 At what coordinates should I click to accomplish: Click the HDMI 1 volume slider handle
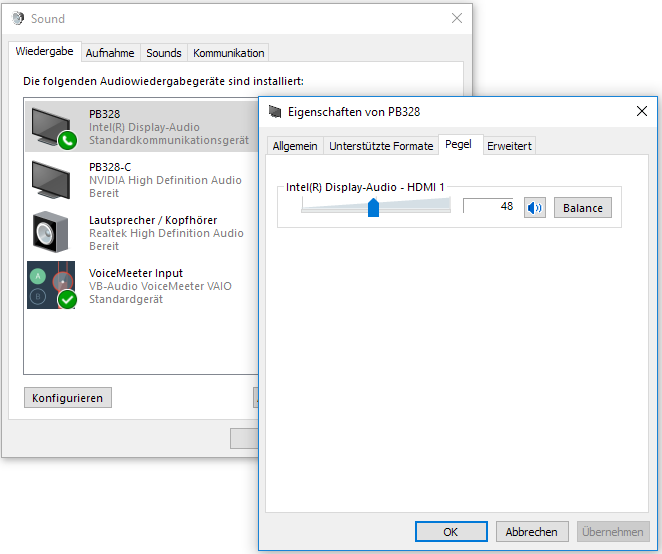(x=373, y=207)
